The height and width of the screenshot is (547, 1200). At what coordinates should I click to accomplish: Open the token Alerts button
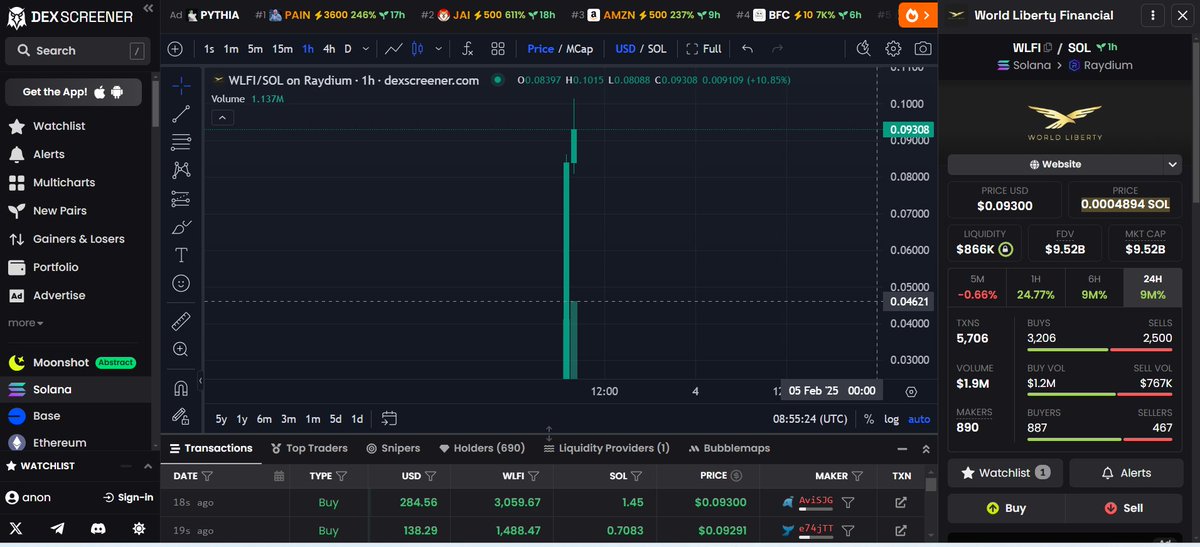point(1125,473)
